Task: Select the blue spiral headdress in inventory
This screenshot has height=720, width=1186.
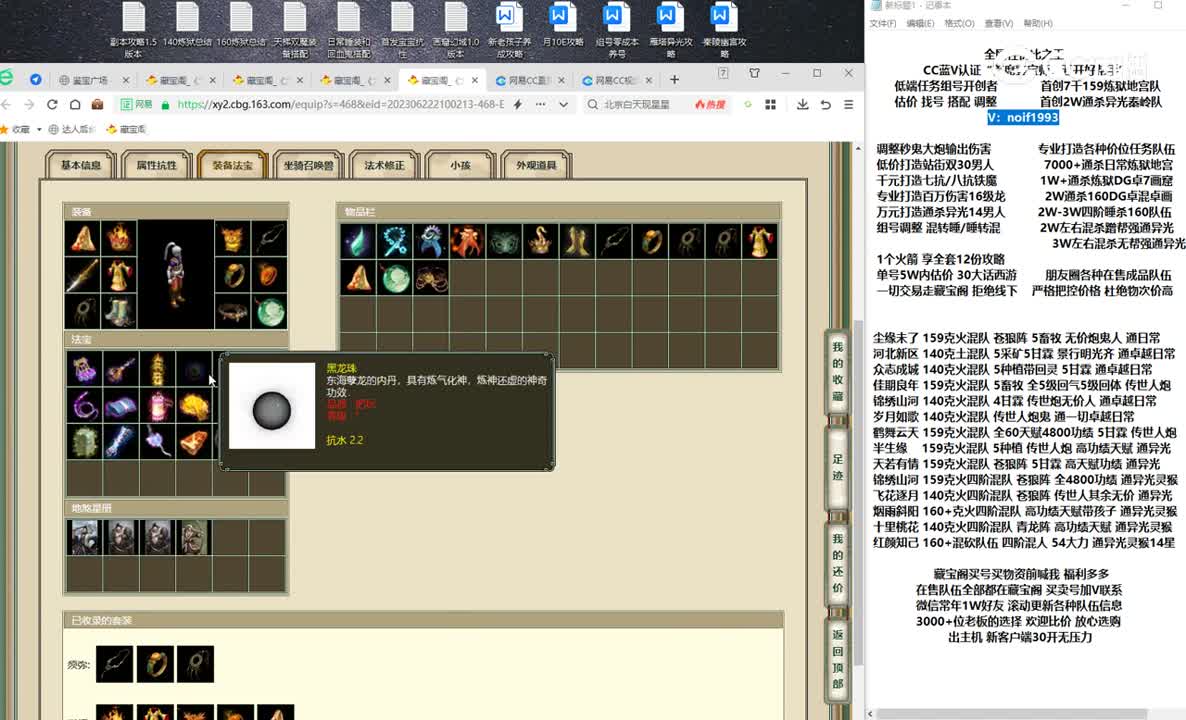Action: [x=430, y=241]
